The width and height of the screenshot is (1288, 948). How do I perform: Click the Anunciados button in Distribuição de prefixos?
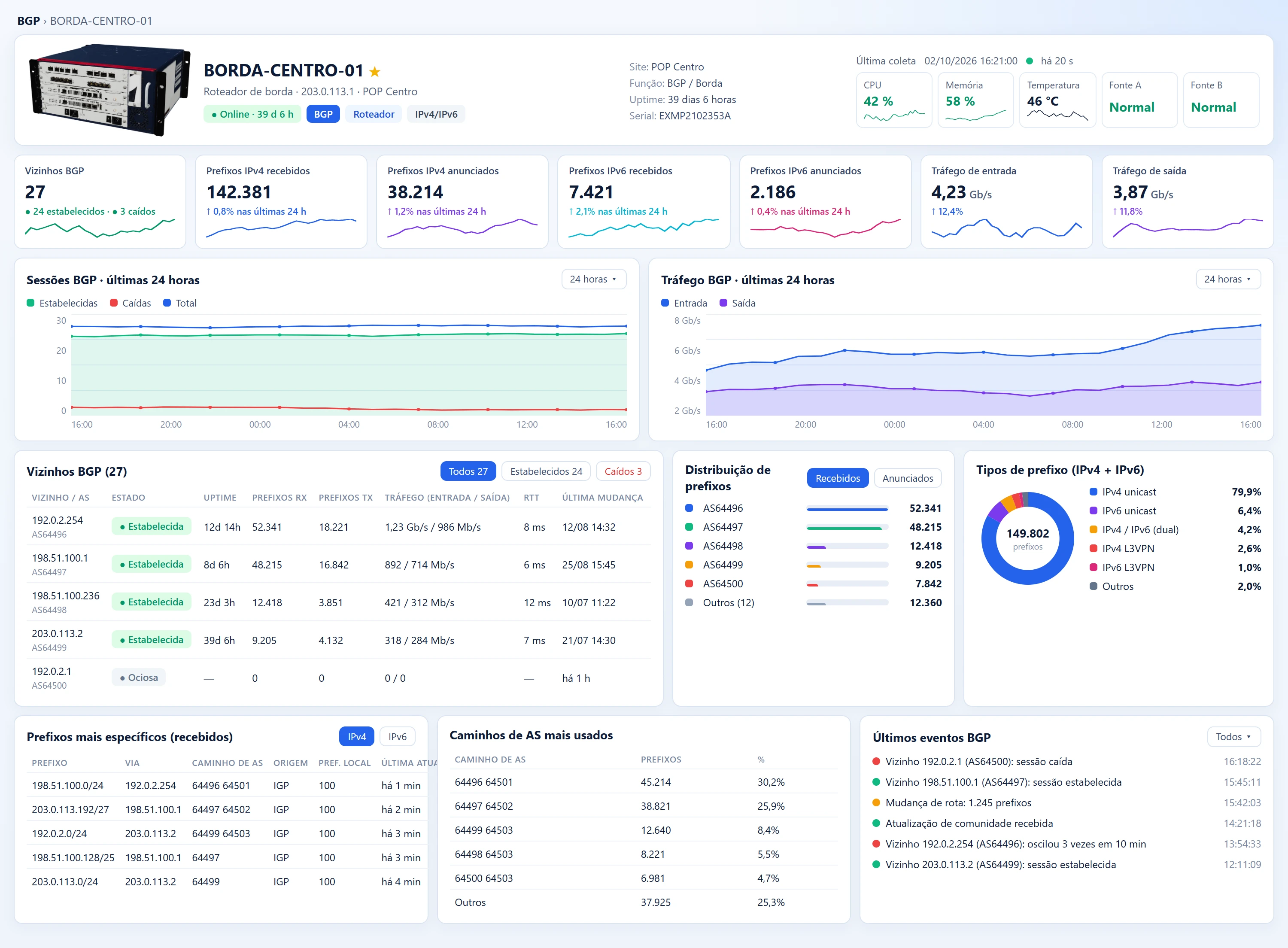click(x=907, y=478)
